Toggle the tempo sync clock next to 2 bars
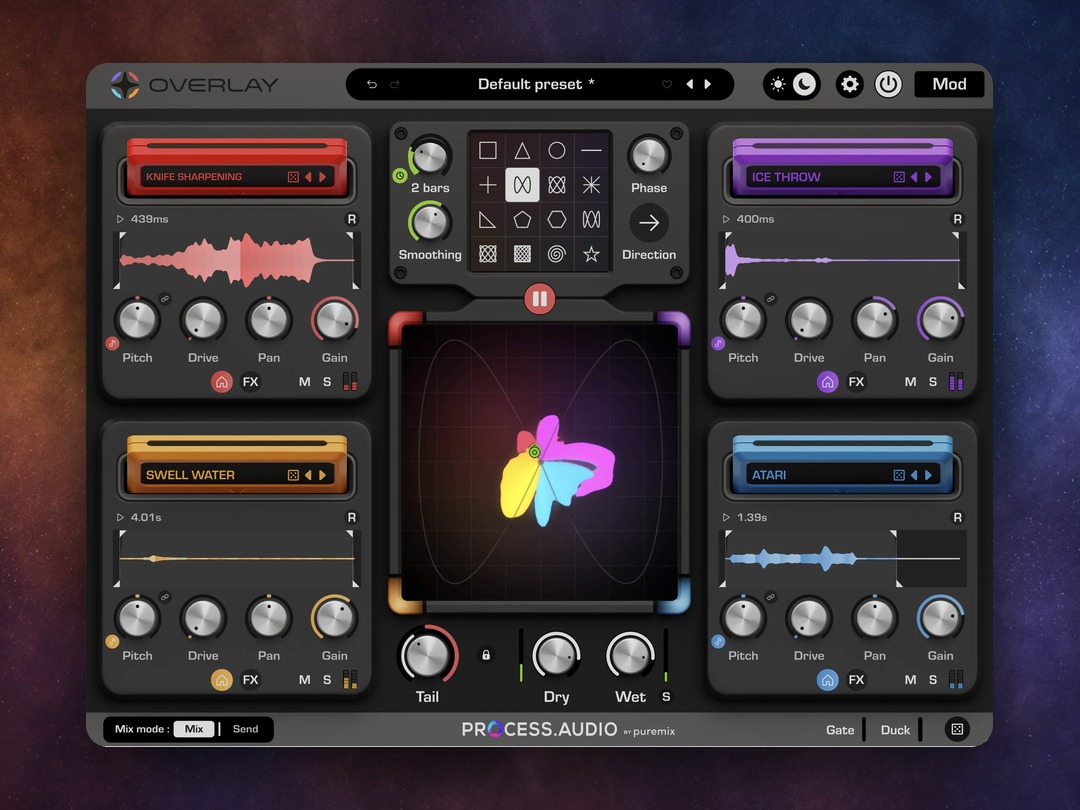Image resolution: width=1080 pixels, height=810 pixels. point(399,176)
